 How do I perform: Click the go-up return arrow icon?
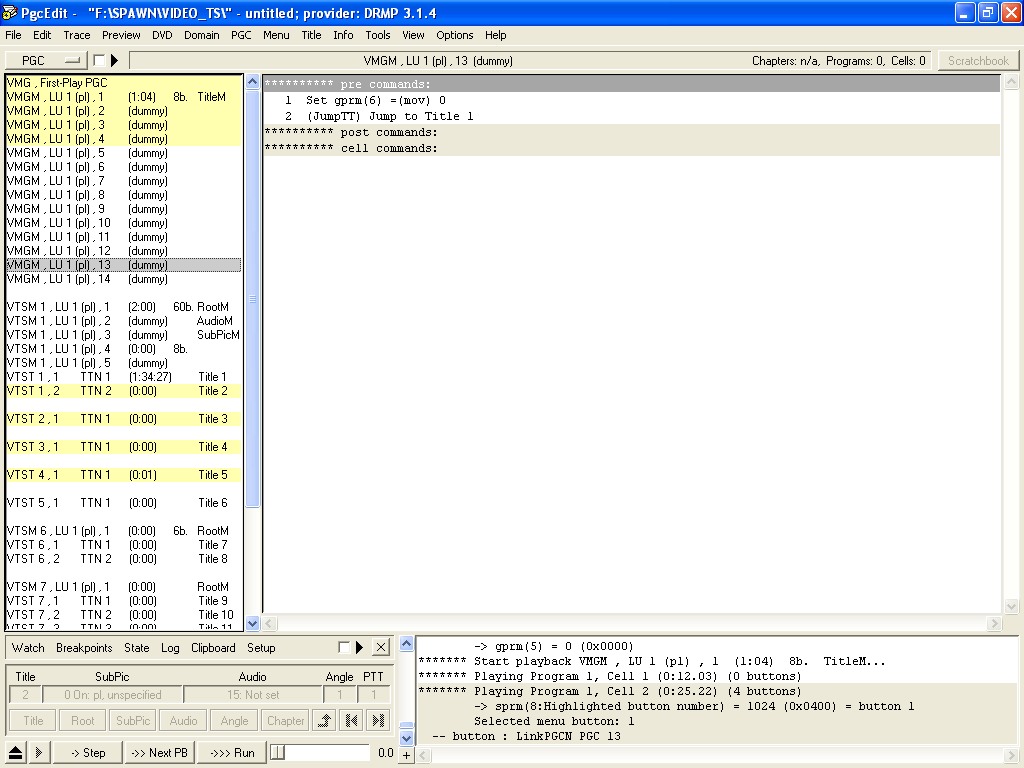coord(325,720)
